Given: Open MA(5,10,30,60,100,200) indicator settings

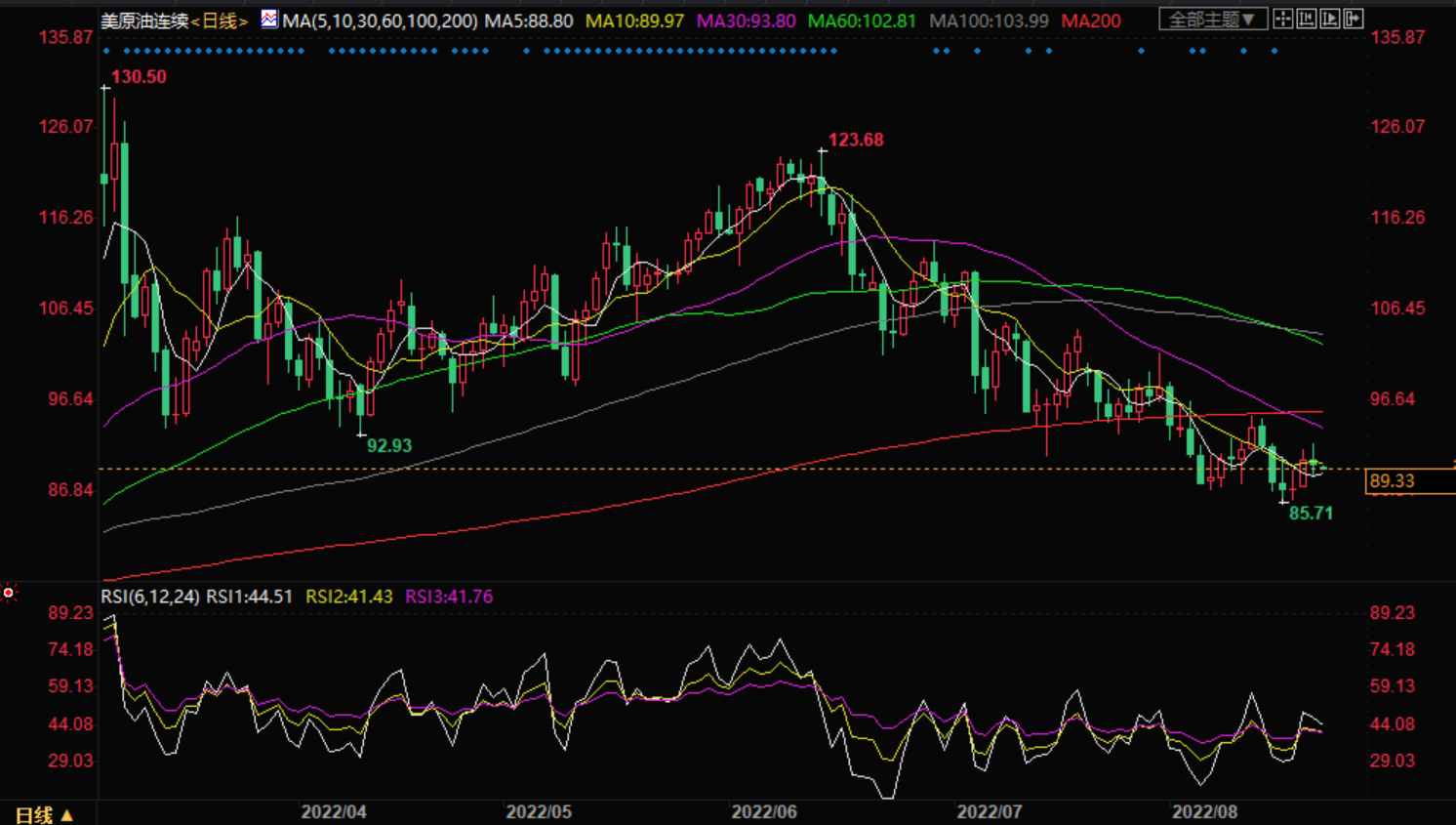Looking at the screenshot, I should tap(380, 21).
